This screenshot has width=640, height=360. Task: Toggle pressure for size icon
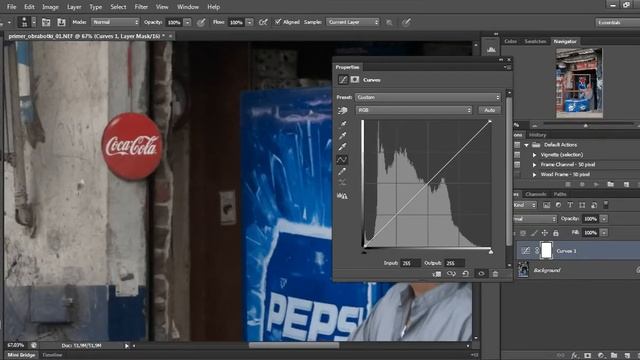coord(406,22)
